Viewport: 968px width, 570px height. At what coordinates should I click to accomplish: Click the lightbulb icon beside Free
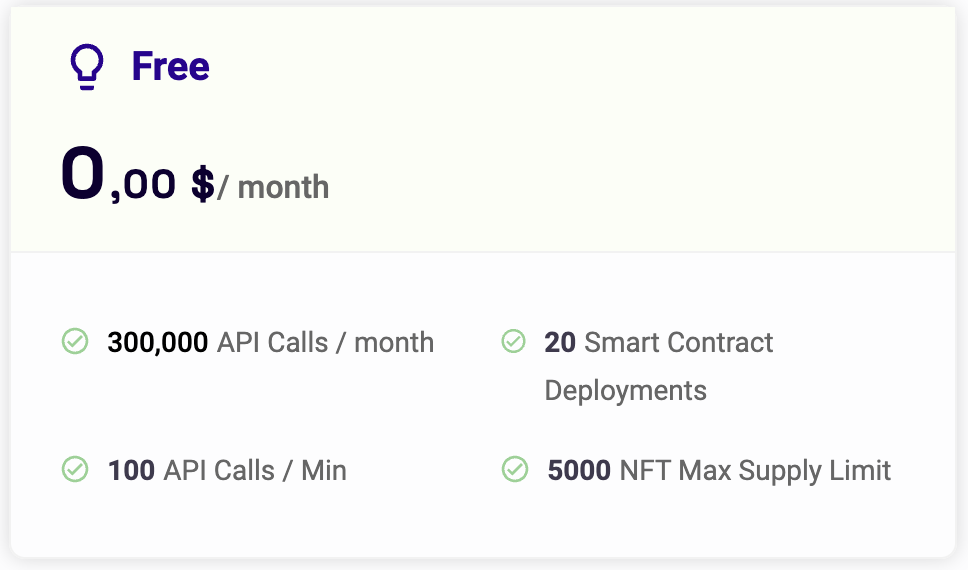(x=86, y=68)
